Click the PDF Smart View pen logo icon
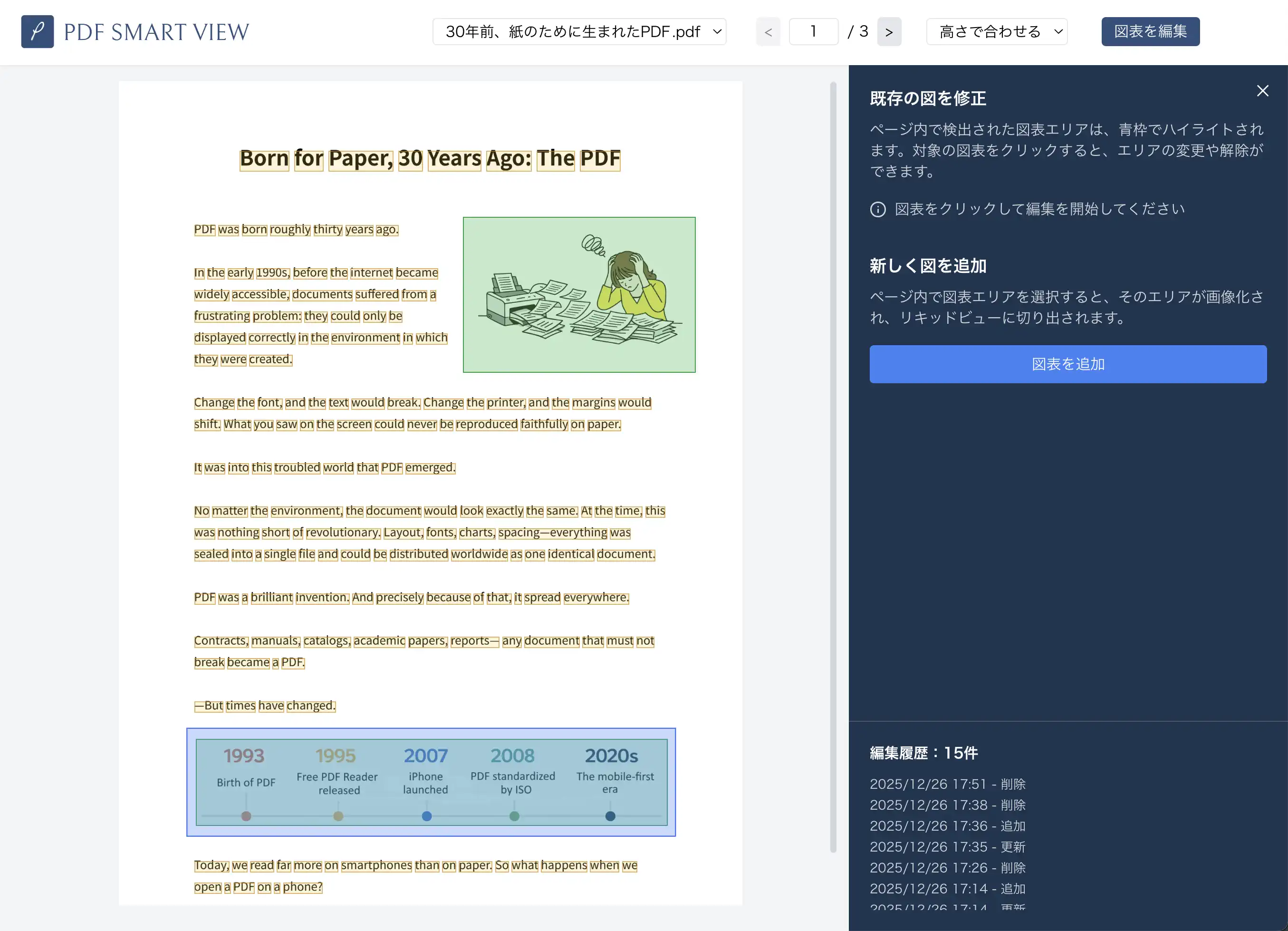 [38, 32]
